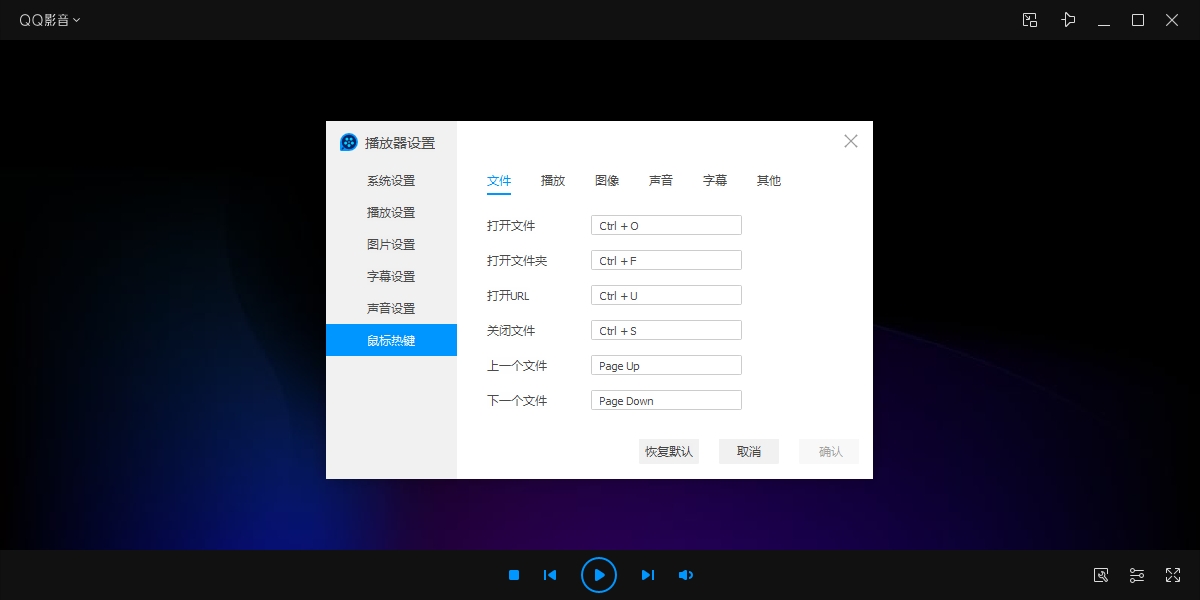1200x600 pixels.
Task: Close the 播放器设置 dialog
Action: [851, 141]
